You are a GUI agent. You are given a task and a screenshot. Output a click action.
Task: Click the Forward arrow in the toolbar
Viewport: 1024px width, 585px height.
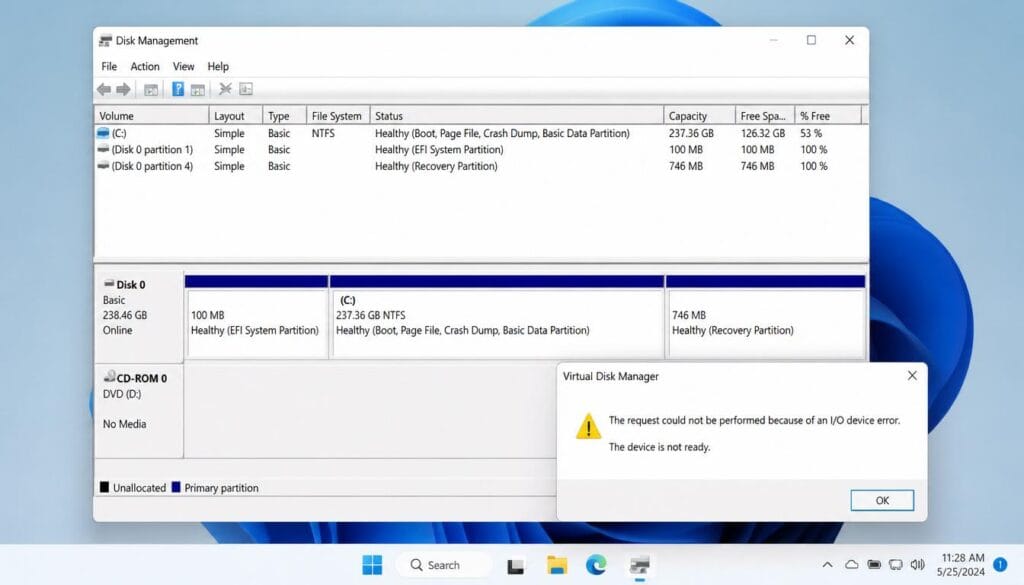tap(123, 89)
